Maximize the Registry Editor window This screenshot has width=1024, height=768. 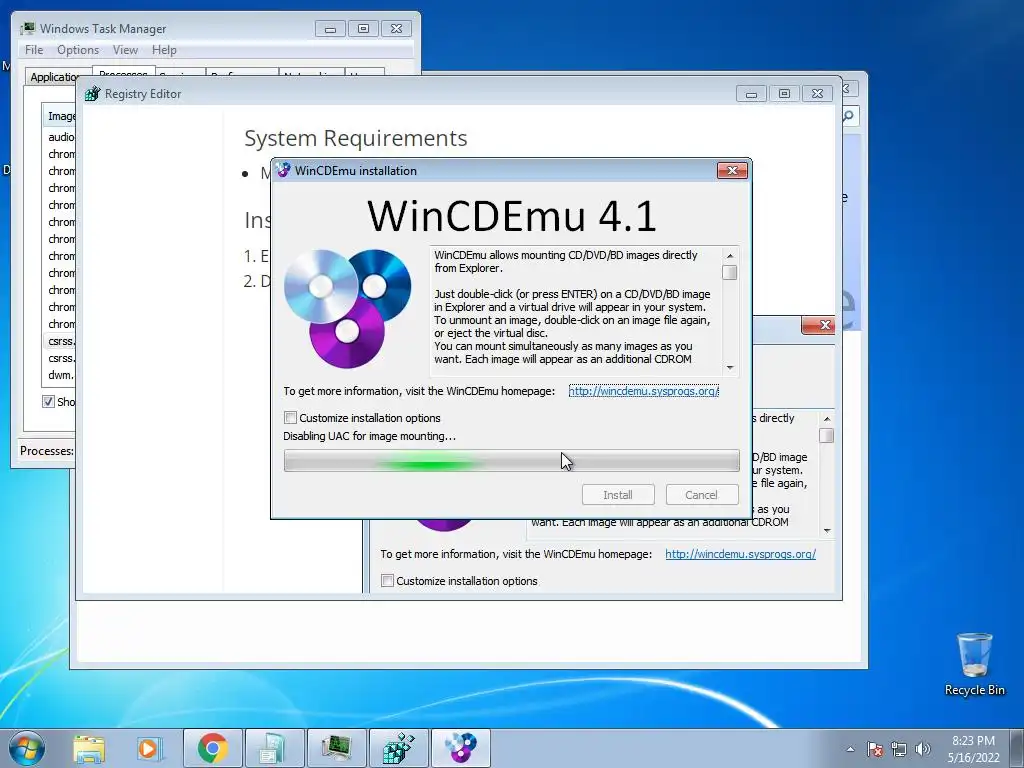pos(784,94)
